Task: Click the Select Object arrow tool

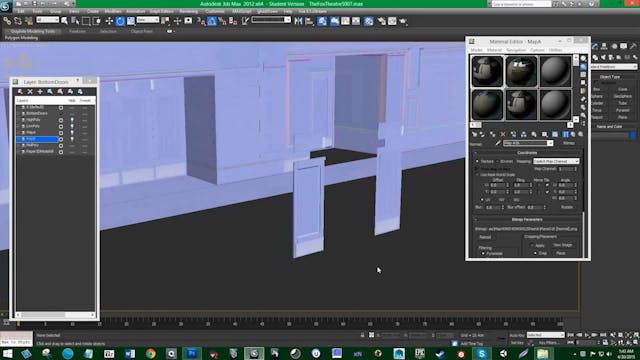Action: point(64,21)
